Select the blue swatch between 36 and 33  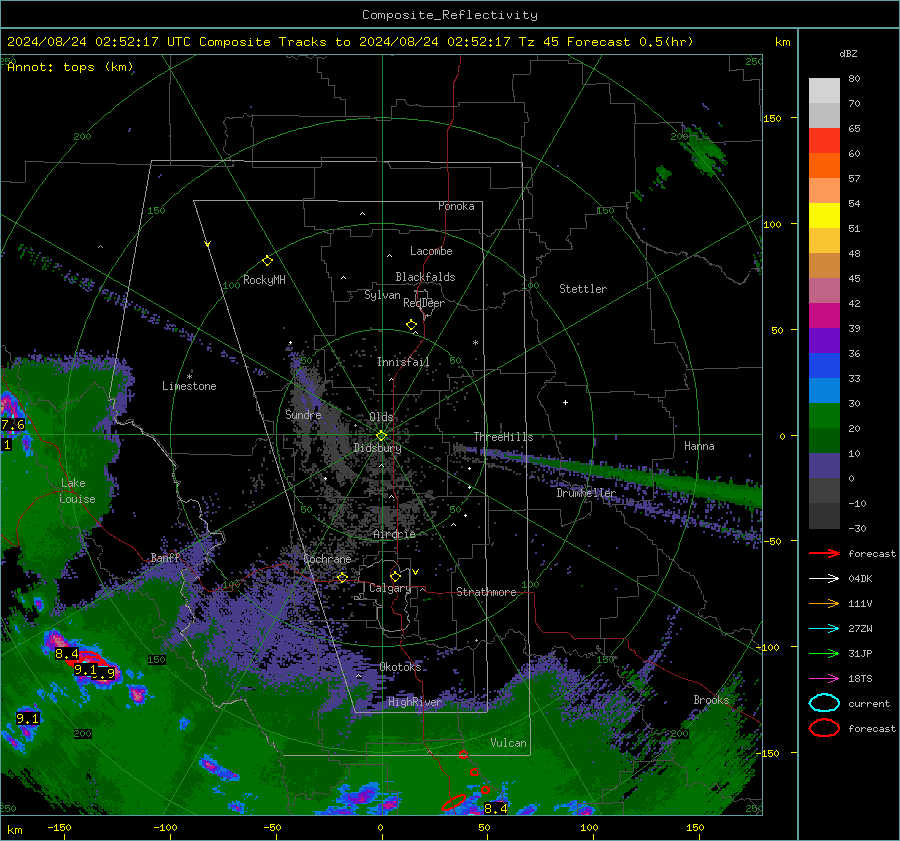tap(824, 366)
